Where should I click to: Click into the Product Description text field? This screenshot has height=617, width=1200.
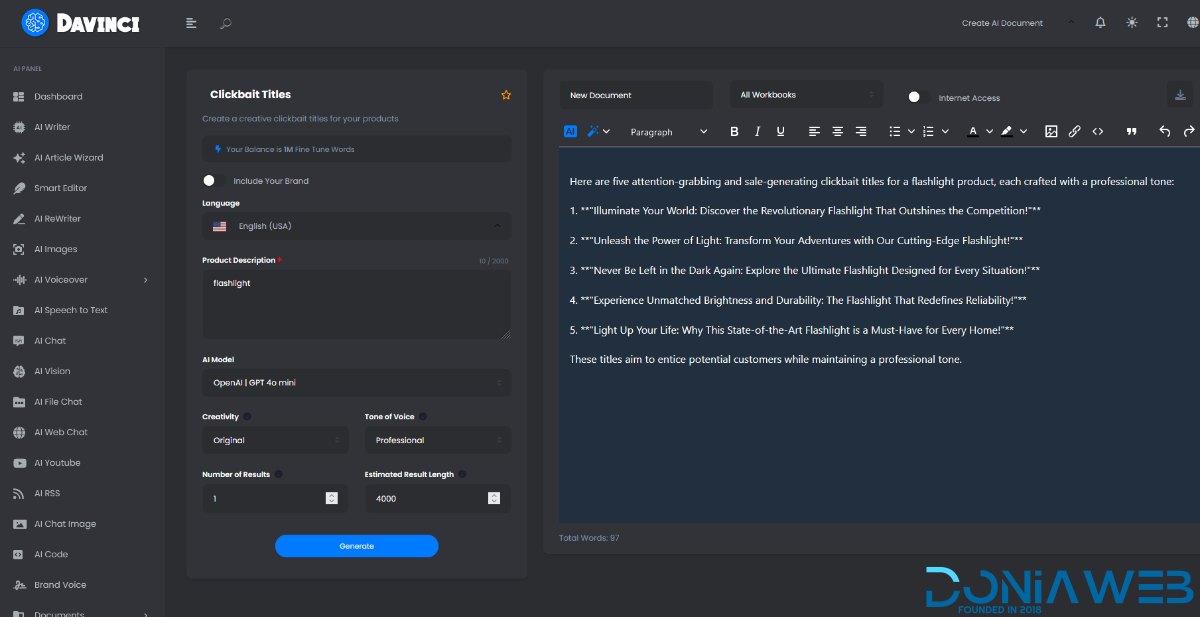coord(356,304)
